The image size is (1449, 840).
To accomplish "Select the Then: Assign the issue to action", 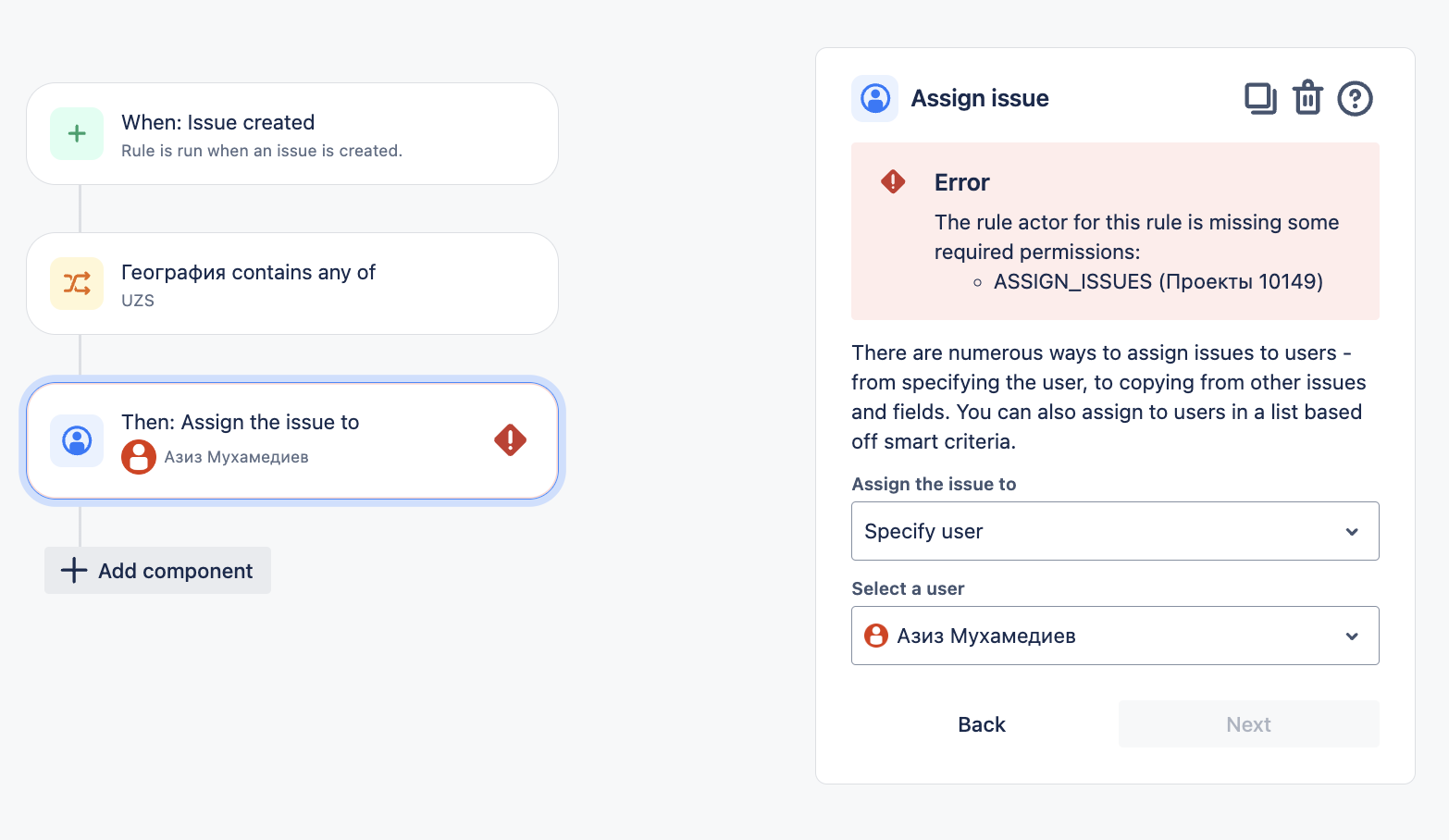I will click(x=292, y=440).
